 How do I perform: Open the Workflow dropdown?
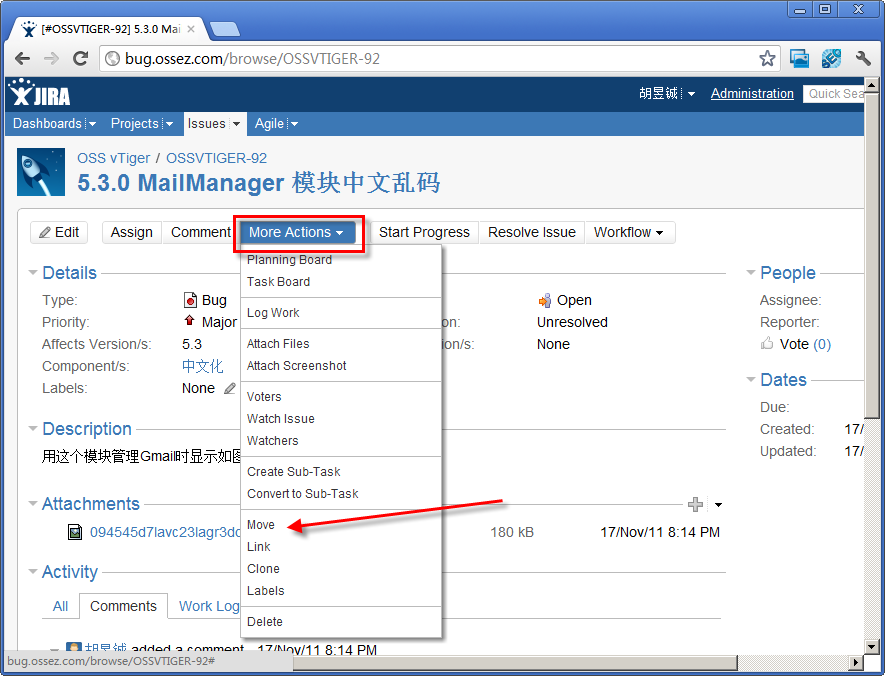[x=629, y=232]
